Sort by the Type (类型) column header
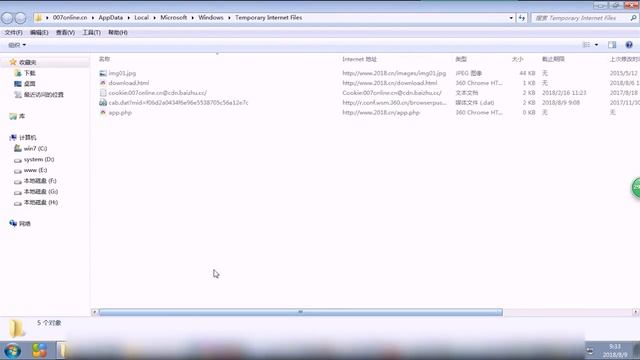The width and height of the screenshot is (640, 360). [x=461, y=59]
